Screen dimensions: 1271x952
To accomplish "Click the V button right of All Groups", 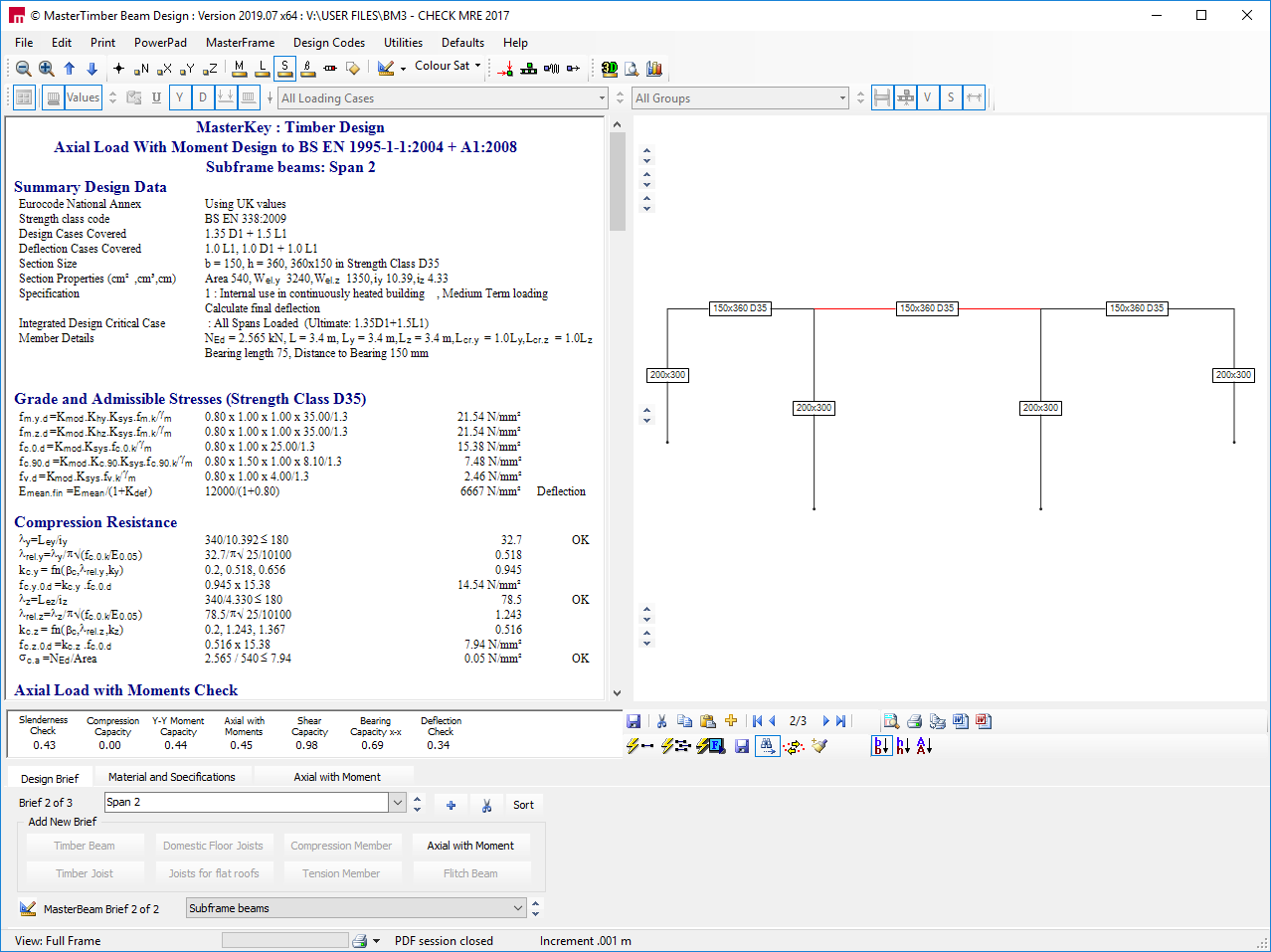I will [x=928, y=97].
